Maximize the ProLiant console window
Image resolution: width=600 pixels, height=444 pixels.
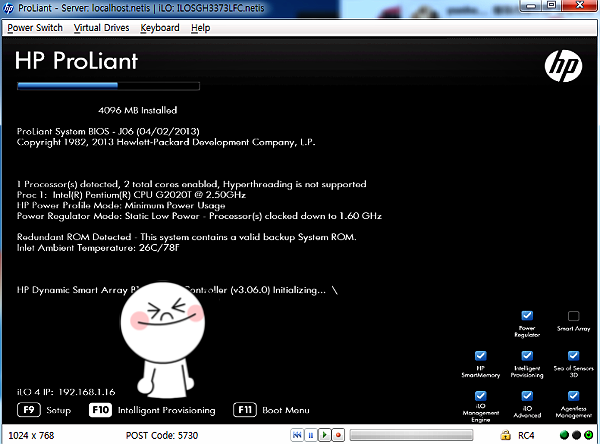[x=552, y=6]
